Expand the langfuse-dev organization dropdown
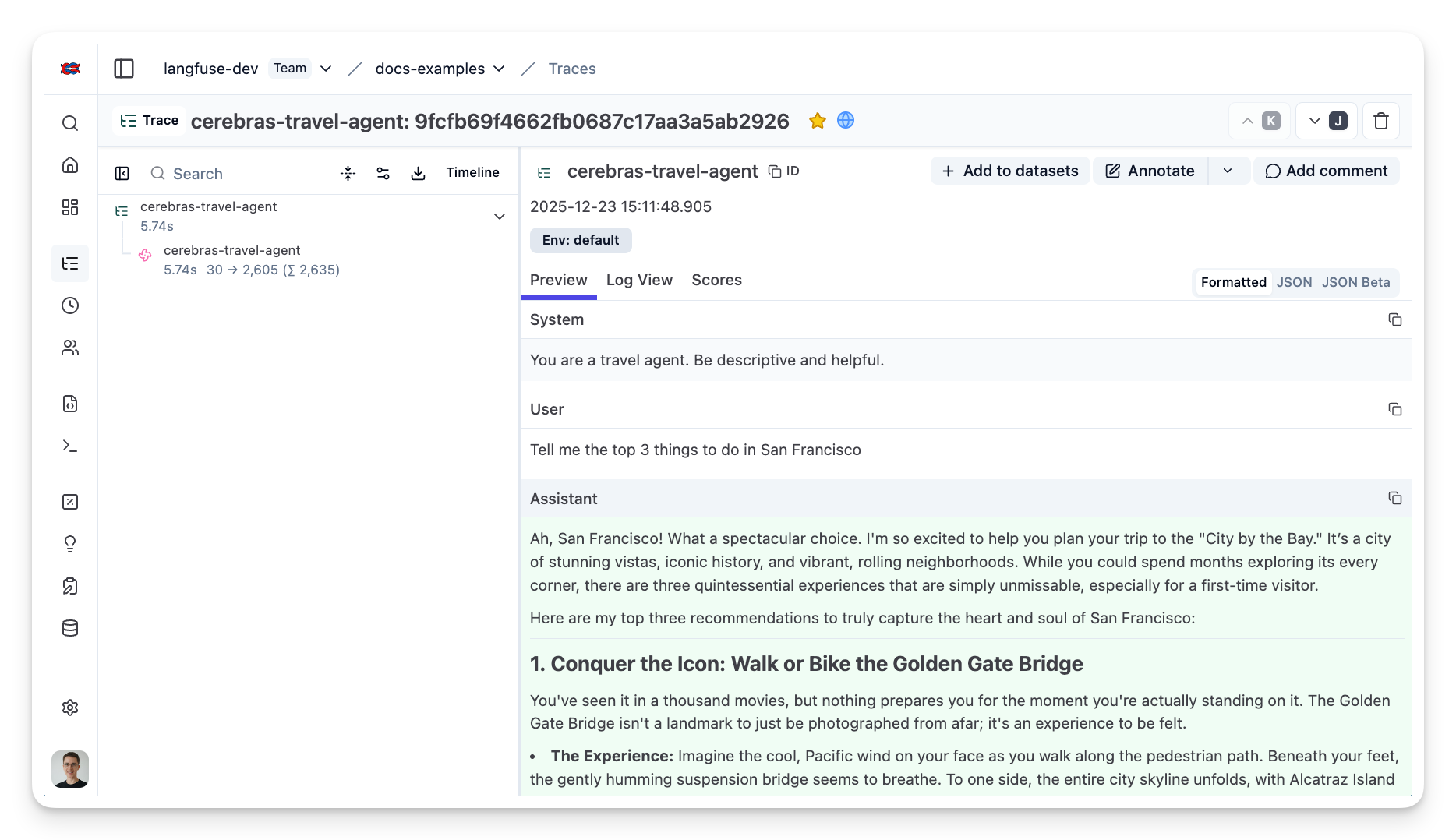Viewport: 1456px width, 840px height. point(326,69)
